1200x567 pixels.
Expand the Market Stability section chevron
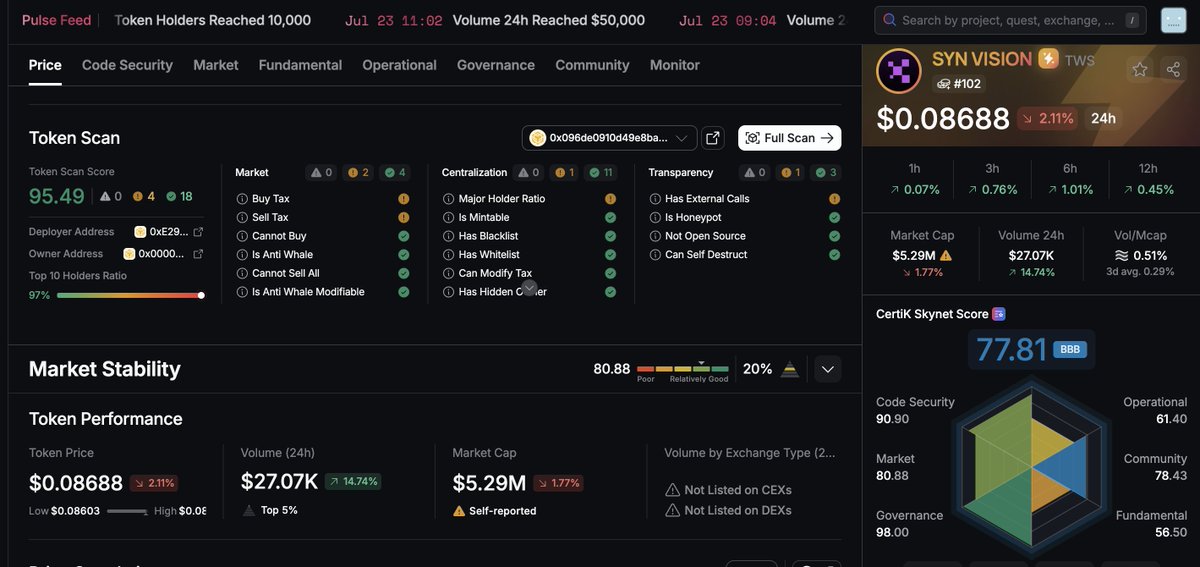[x=828, y=369]
